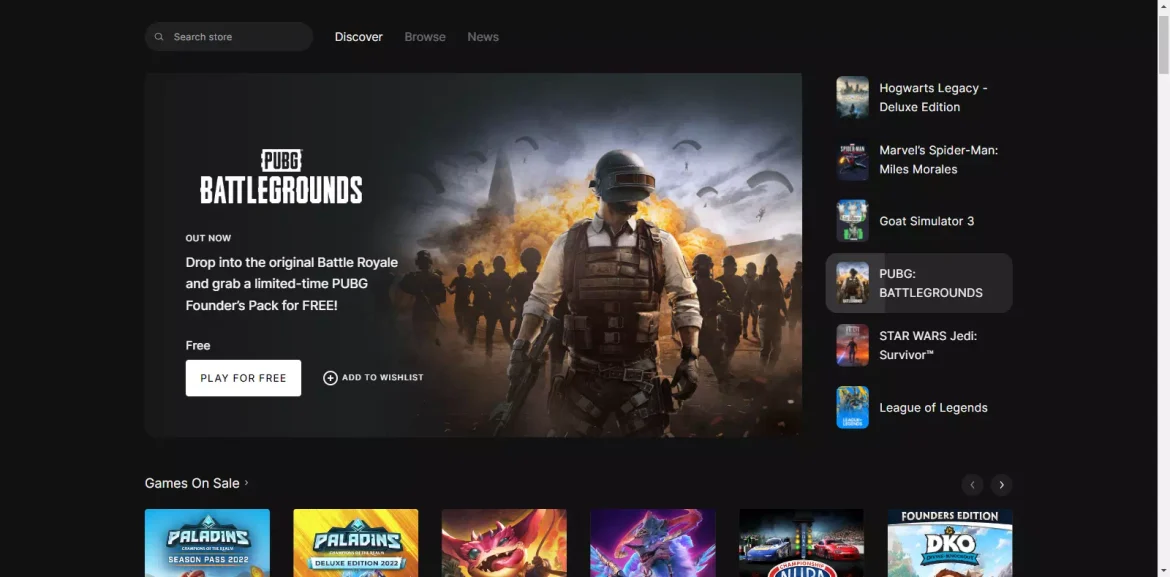The image size is (1170, 577).
Task: Select League of Legends thumbnail icon
Action: 852,408
